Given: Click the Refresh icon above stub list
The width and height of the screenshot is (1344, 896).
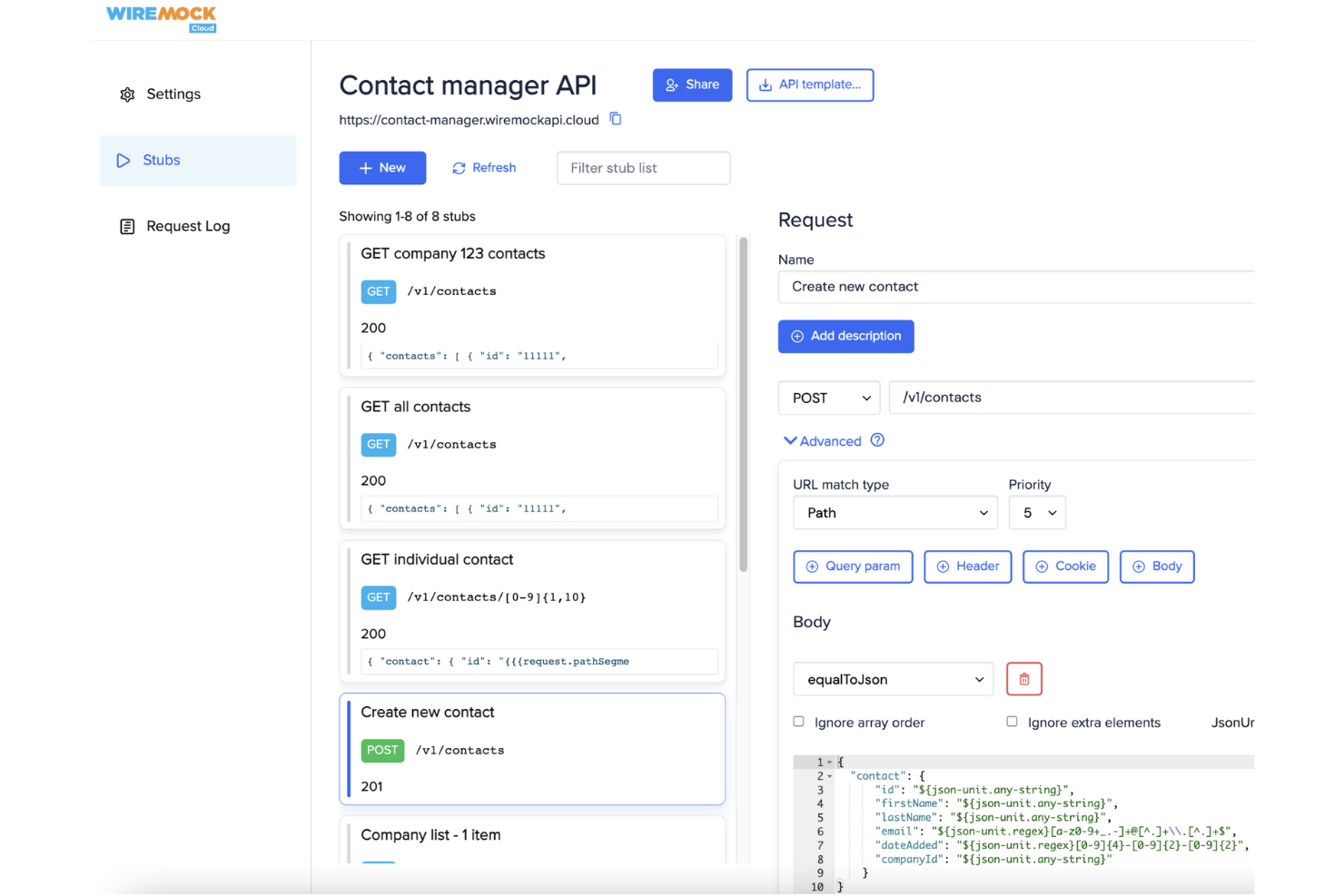Looking at the screenshot, I should click(x=459, y=168).
